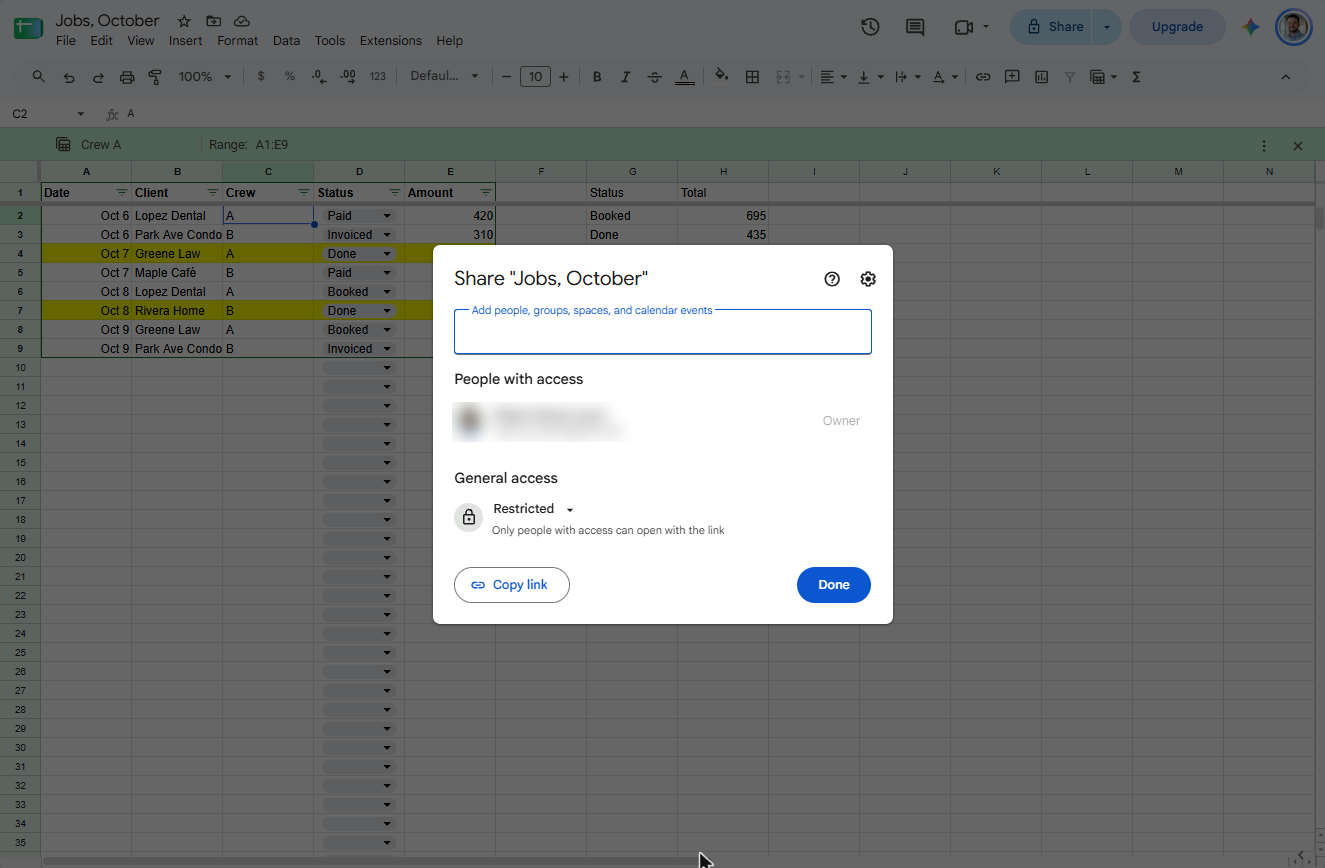The height and width of the screenshot is (868, 1325).
Task: Hide the toolbar with collapse chevron
Action: tap(1286, 77)
